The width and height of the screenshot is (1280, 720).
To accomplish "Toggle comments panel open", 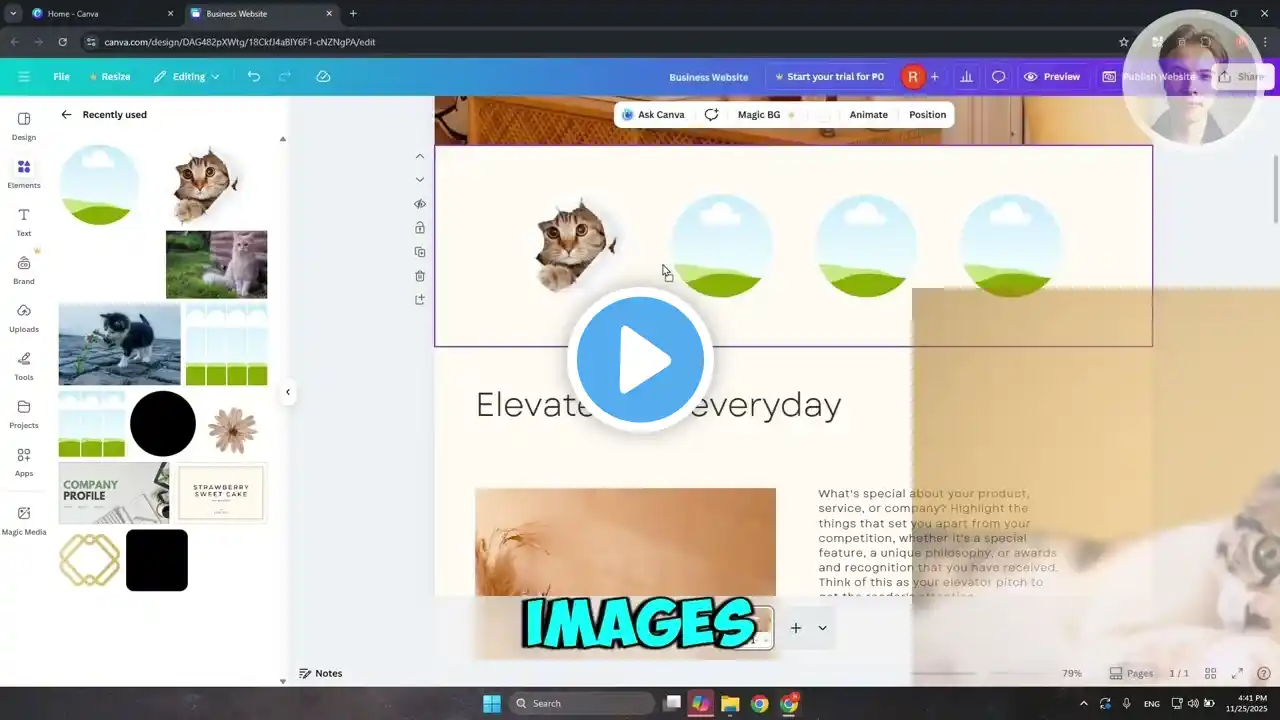I will point(998,76).
